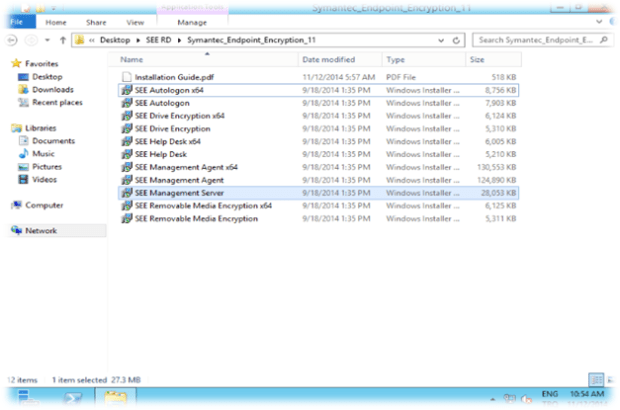Select the SEE Autologon x64 installer icon
620x410 pixels.
point(126,89)
